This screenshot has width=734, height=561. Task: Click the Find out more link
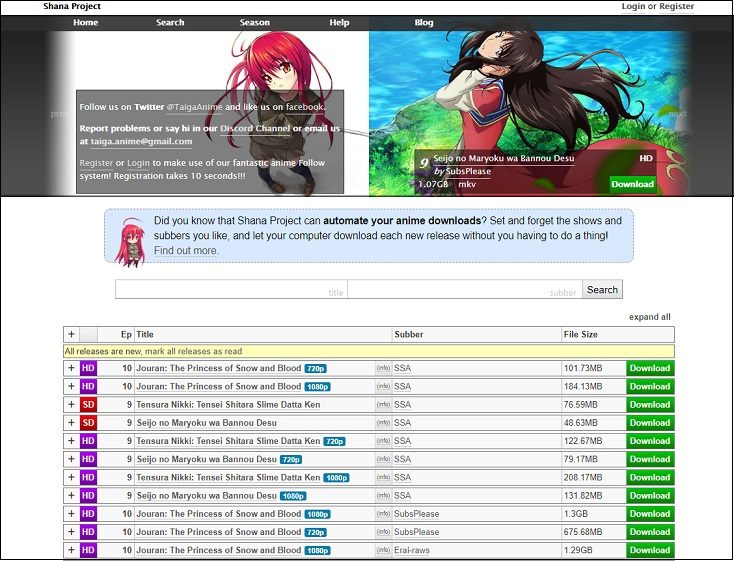pos(185,251)
